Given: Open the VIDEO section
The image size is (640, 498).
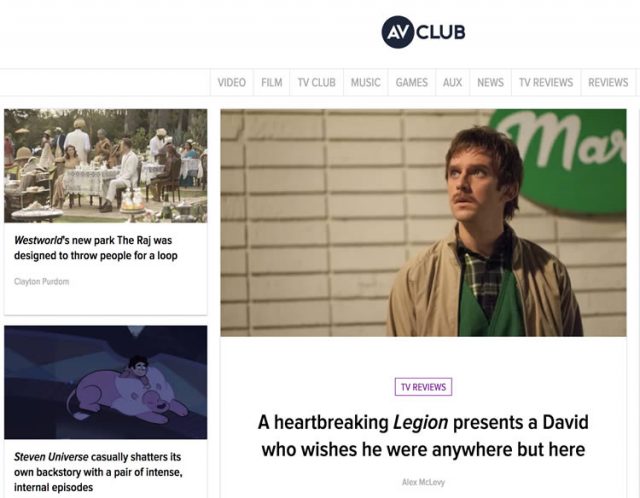Looking at the screenshot, I should point(231,82).
